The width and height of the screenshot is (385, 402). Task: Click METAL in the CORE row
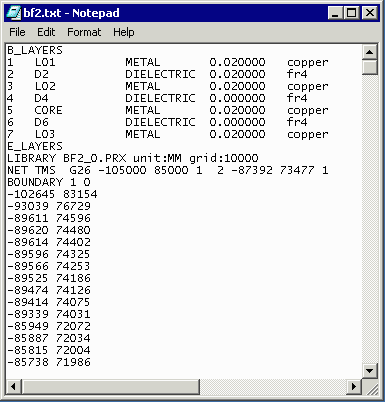tap(143, 110)
